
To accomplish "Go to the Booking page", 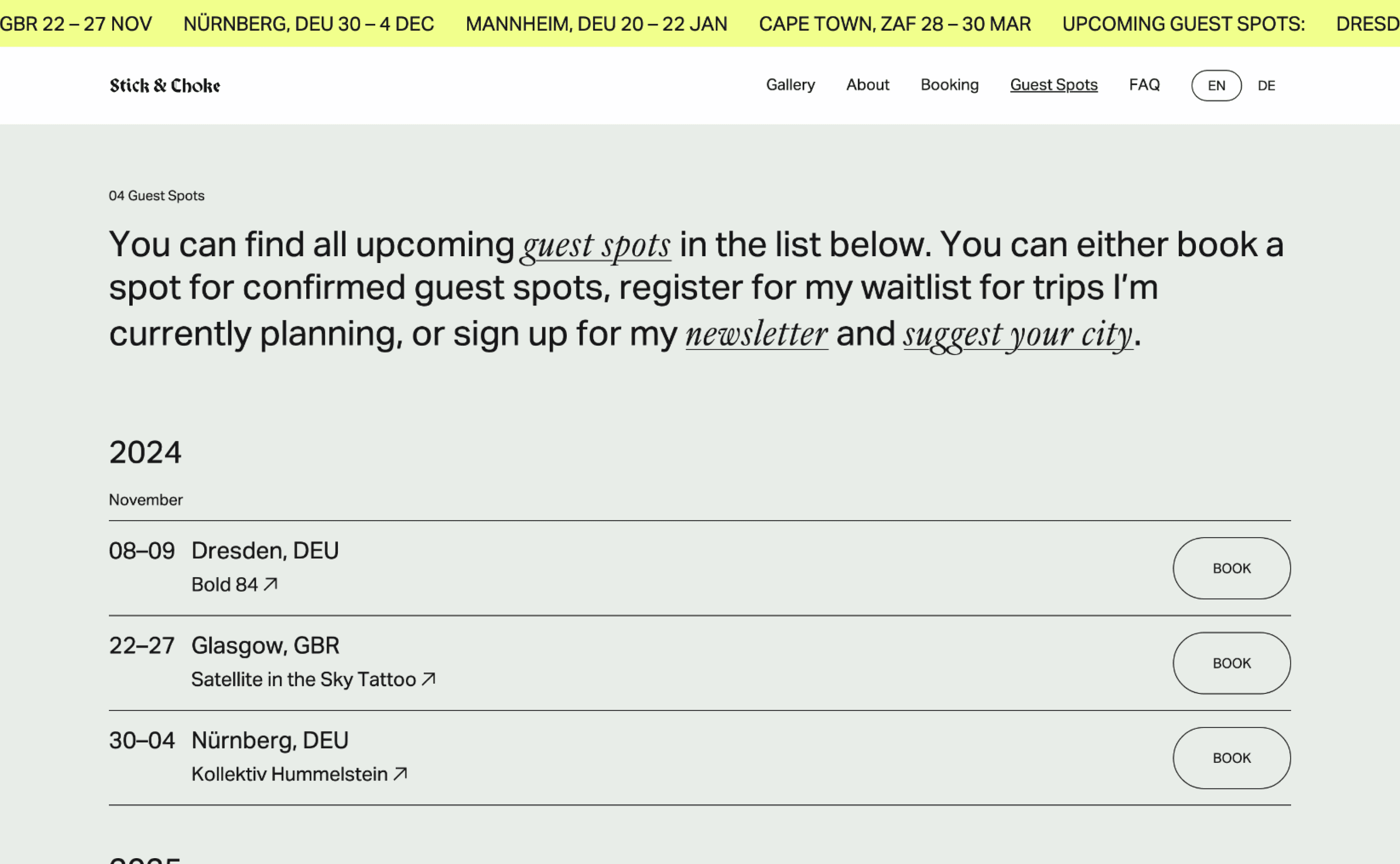I will [x=949, y=85].
